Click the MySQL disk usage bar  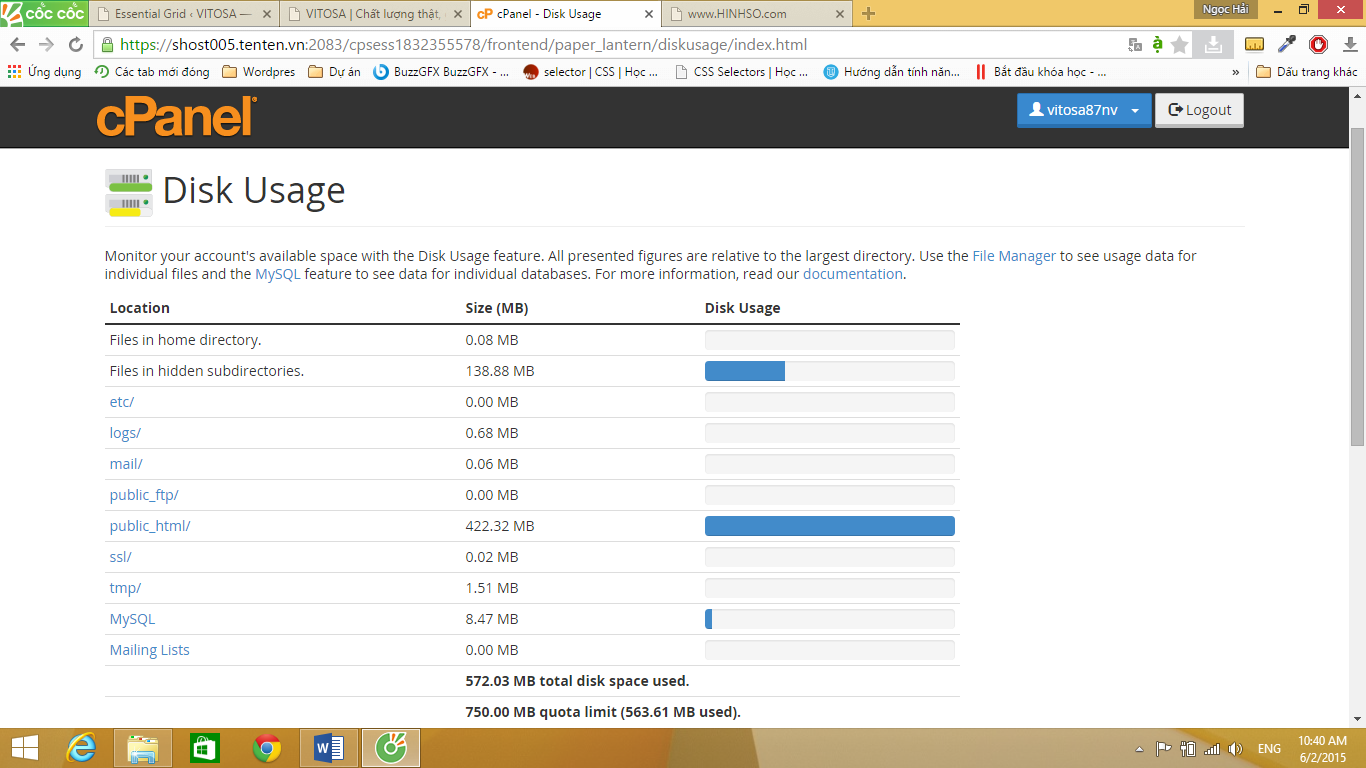click(x=830, y=619)
